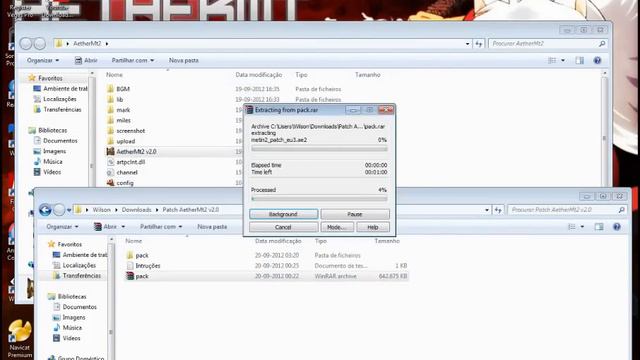Click Nova pasta in Patch window

[212, 227]
